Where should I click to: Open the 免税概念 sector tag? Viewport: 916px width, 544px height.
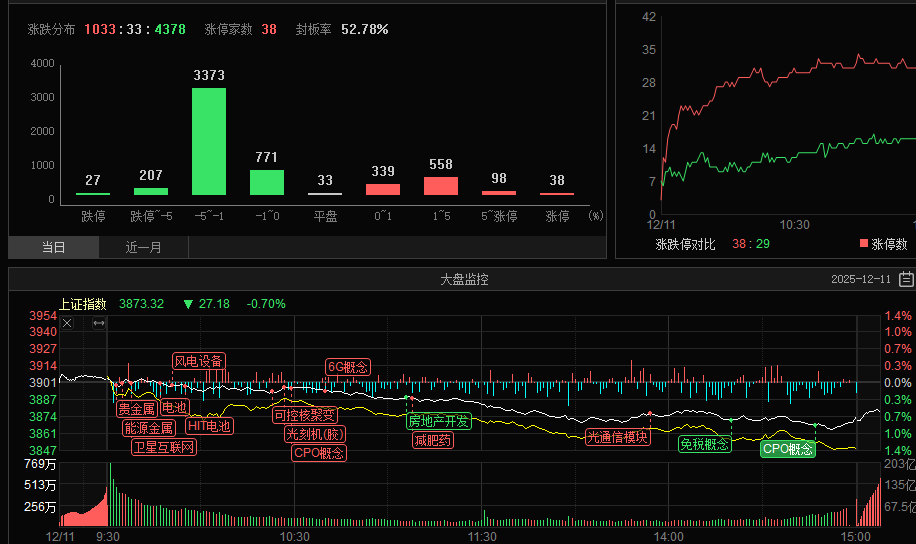pyautogui.click(x=704, y=444)
